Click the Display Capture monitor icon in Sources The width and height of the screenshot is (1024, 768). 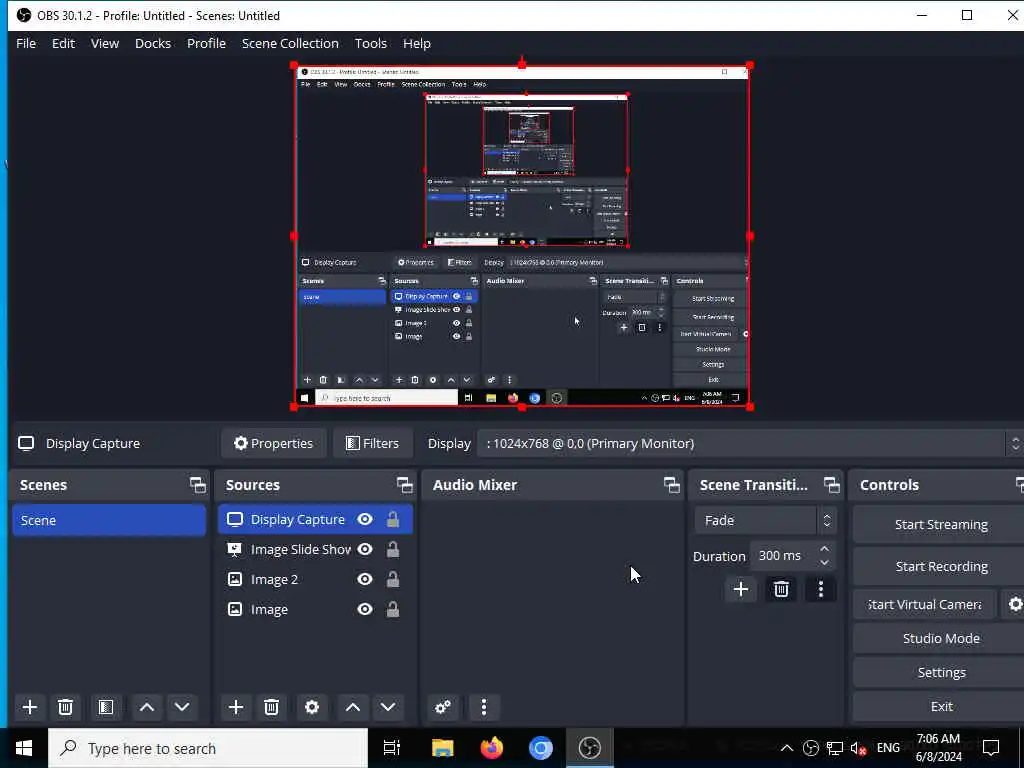click(x=234, y=519)
